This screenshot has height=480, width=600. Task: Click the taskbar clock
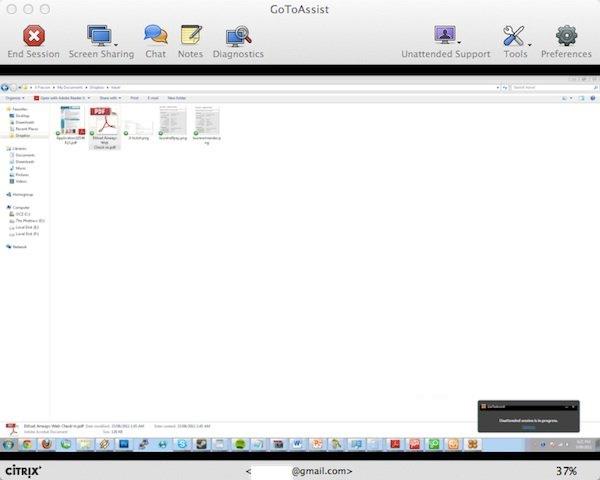(584, 444)
